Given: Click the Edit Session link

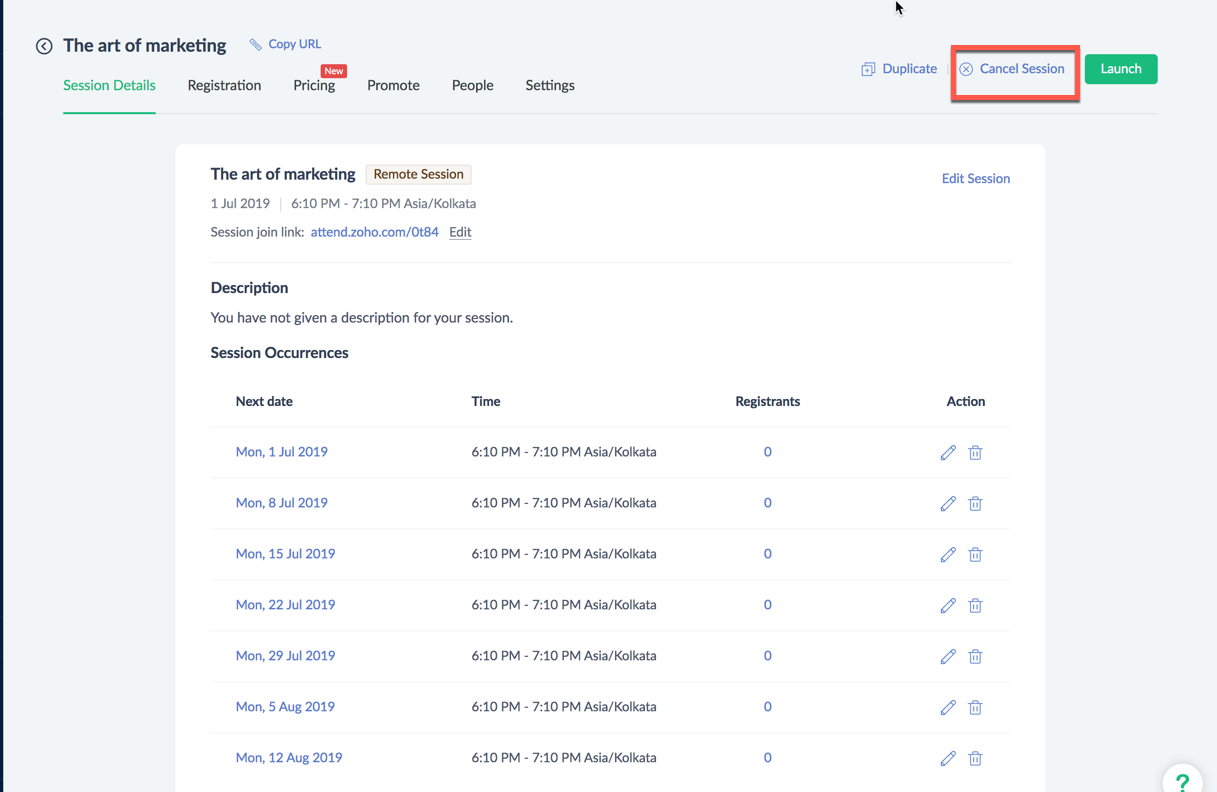Looking at the screenshot, I should (x=975, y=179).
